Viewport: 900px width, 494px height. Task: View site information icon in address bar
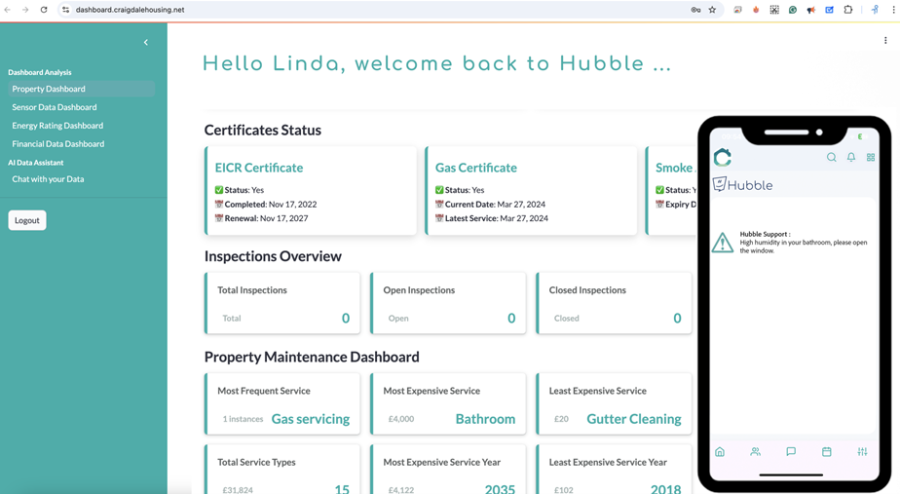click(x=66, y=10)
